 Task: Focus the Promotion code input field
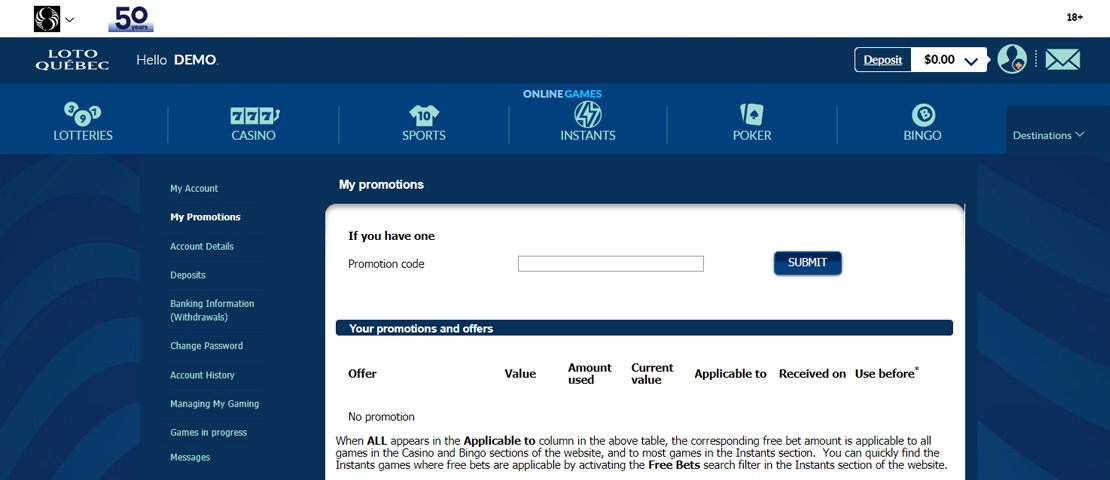point(611,264)
